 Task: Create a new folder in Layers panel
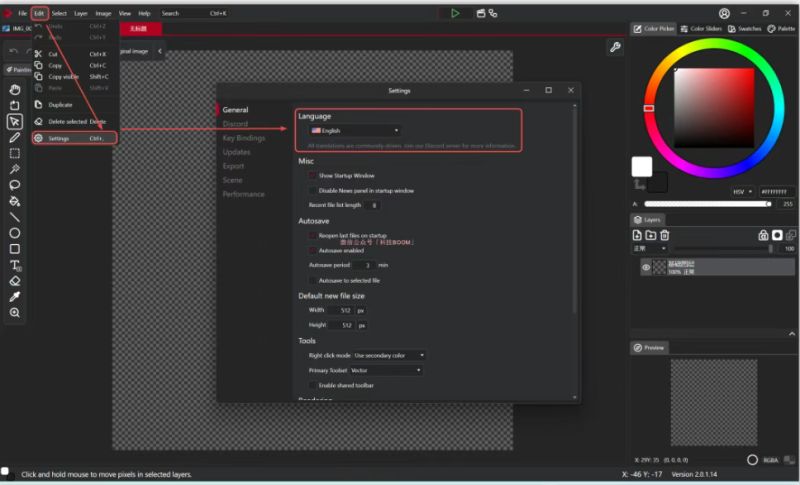[x=651, y=235]
